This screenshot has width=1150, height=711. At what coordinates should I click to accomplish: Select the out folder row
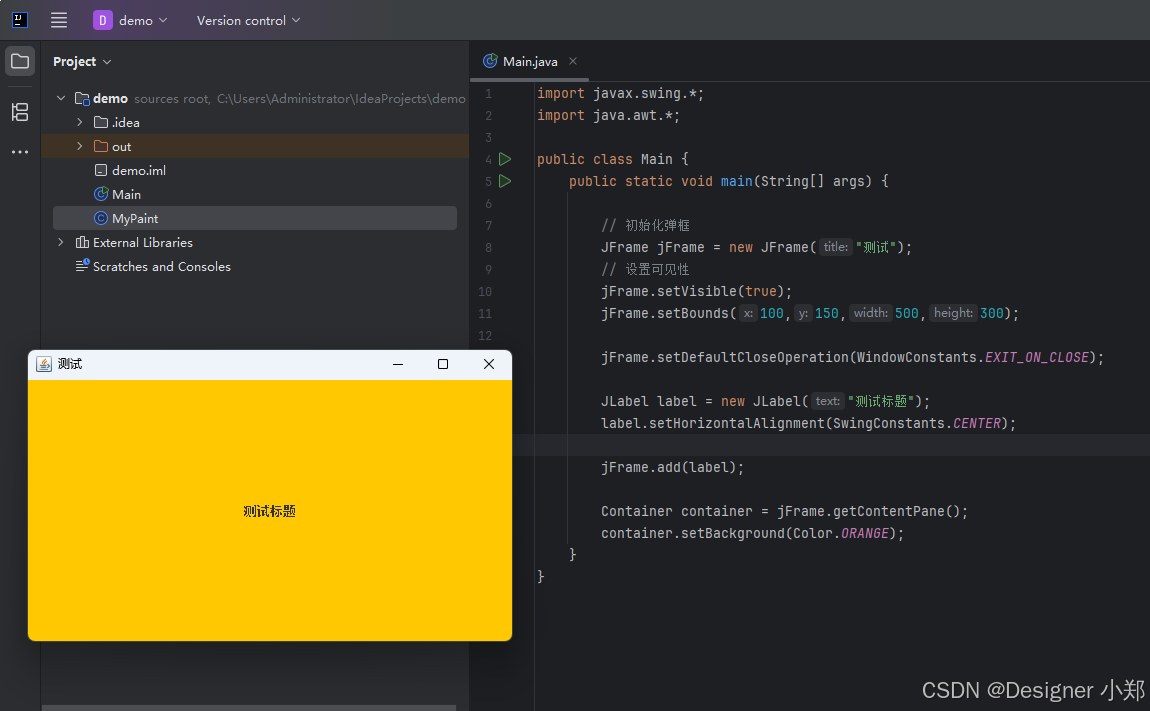pos(255,146)
